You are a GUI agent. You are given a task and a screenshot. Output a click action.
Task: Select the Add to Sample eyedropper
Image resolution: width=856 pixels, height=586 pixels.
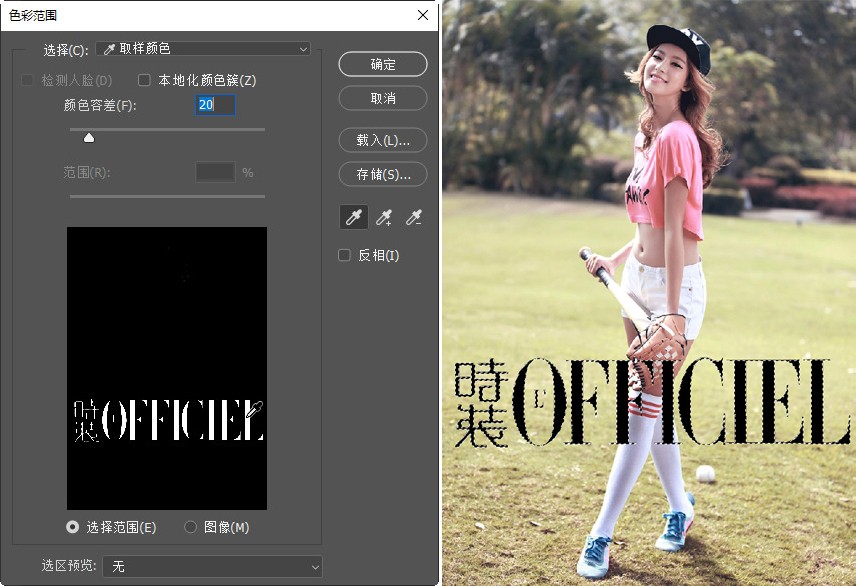[x=384, y=216]
